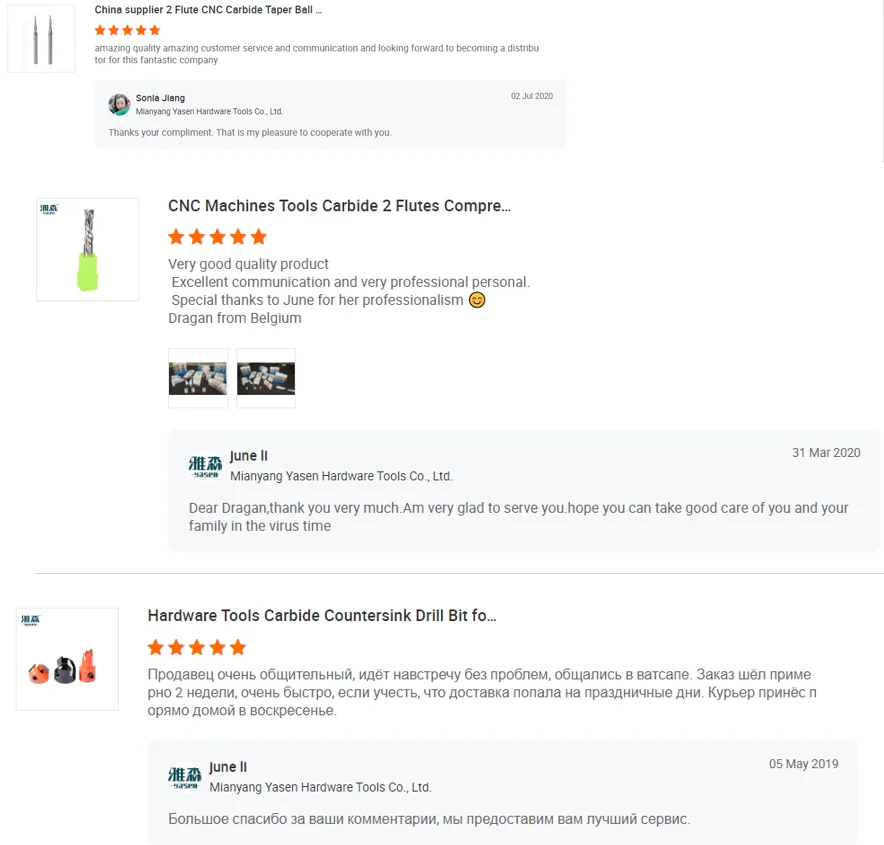
Task: Click Sonia Jiang's profile avatar
Action: (120, 104)
